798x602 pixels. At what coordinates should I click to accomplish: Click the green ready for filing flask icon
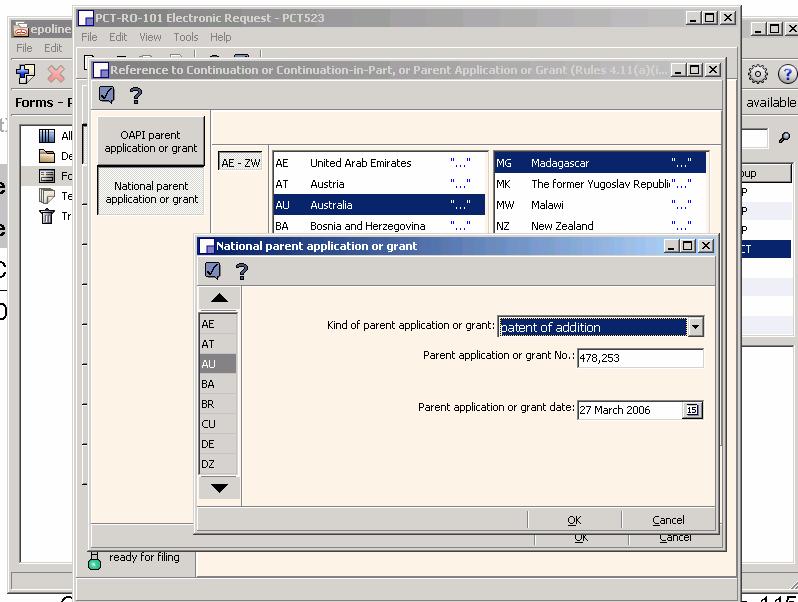pos(94,560)
